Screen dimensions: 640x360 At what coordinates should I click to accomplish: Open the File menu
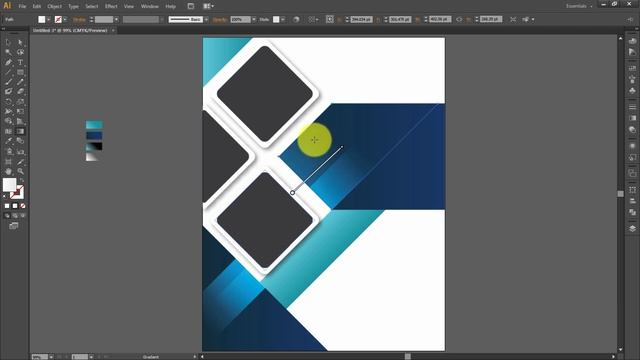pyautogui.click(x=22, y=6)
